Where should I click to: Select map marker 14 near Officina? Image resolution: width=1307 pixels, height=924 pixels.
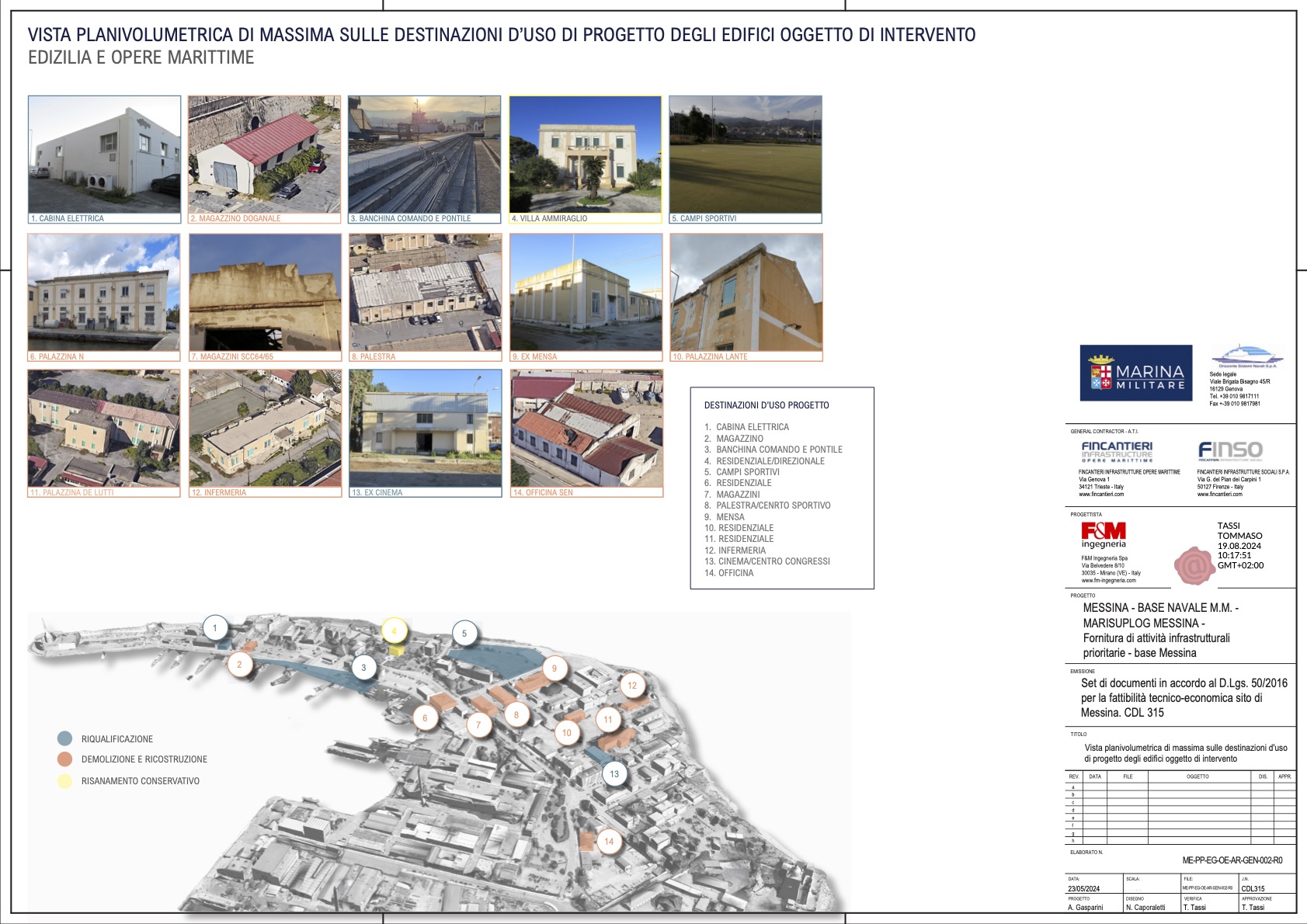[609, 842]
